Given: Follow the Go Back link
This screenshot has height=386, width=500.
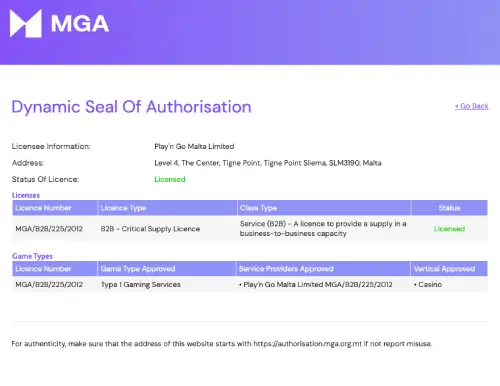Looking at the screenshot, I should (472, 106).
